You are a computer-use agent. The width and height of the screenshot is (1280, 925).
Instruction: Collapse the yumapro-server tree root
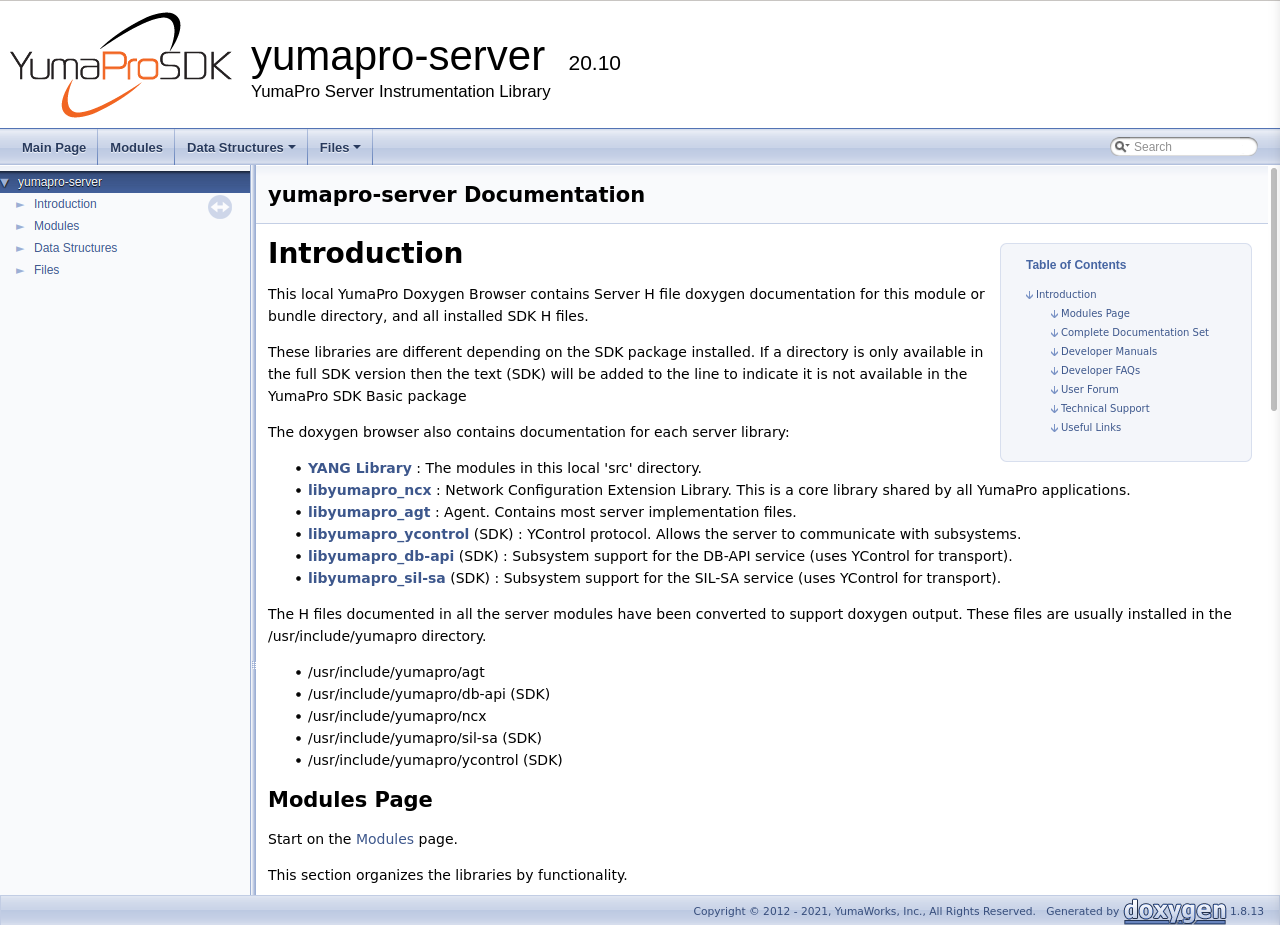(5, 182)
